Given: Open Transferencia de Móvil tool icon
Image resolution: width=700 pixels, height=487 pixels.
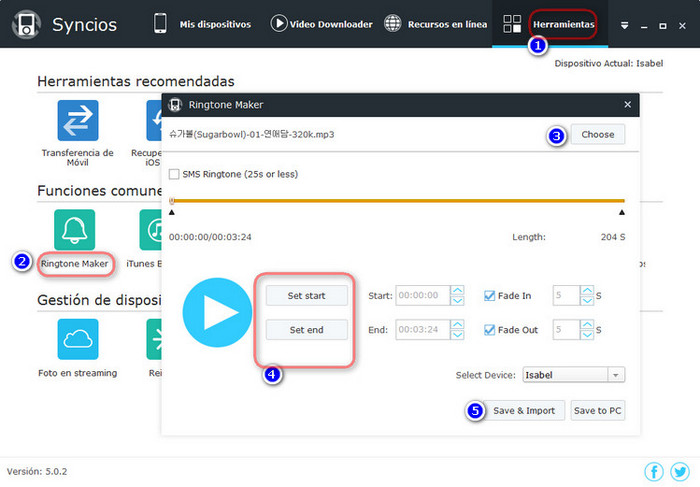Looking at the screenshot, I should [x=78, y=120].
